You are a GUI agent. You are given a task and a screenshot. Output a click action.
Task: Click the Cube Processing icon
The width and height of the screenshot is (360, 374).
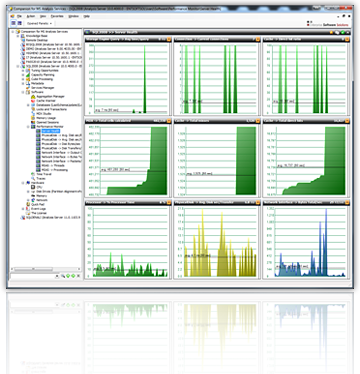click(28, 79)
